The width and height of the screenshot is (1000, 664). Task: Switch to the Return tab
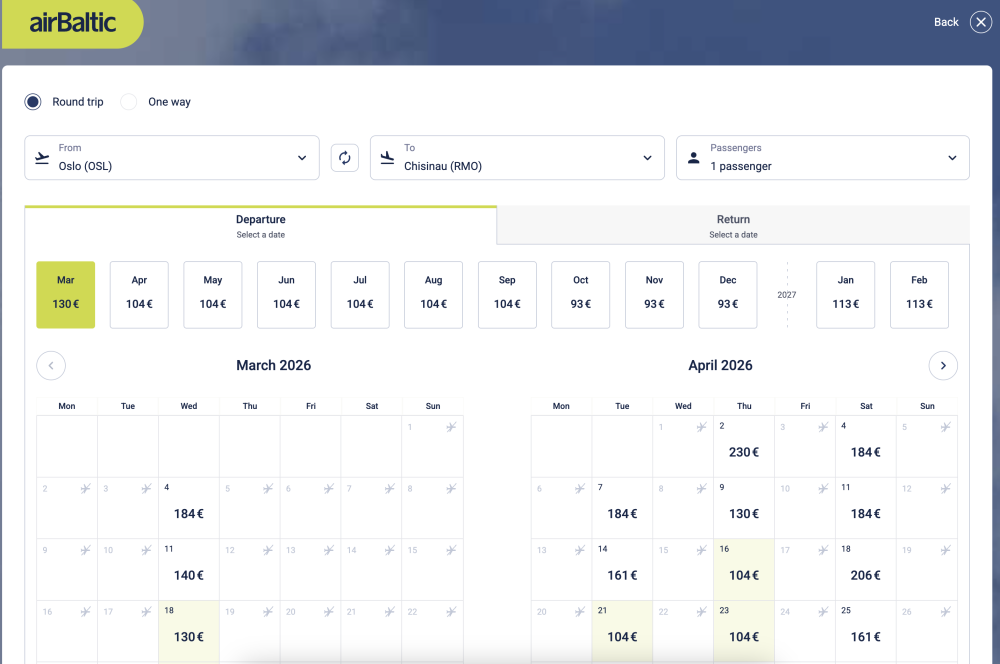733,225
